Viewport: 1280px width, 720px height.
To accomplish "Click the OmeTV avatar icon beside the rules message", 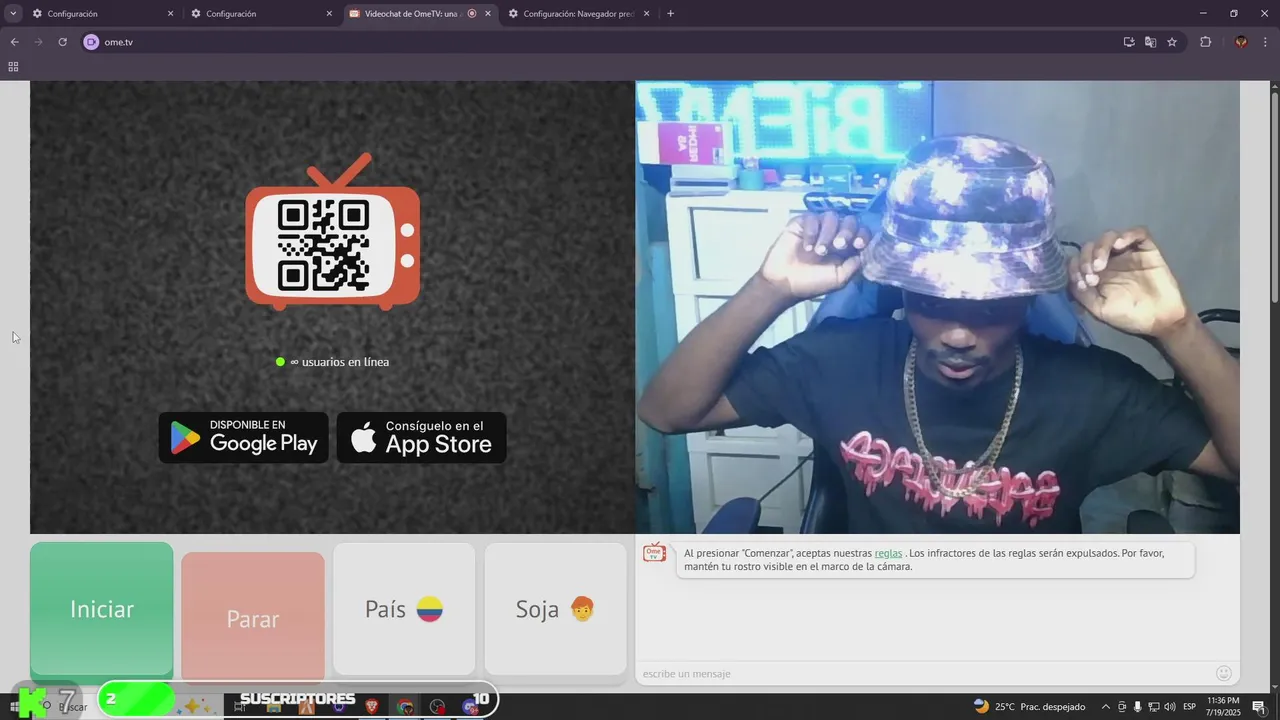I will pos(655,553).
